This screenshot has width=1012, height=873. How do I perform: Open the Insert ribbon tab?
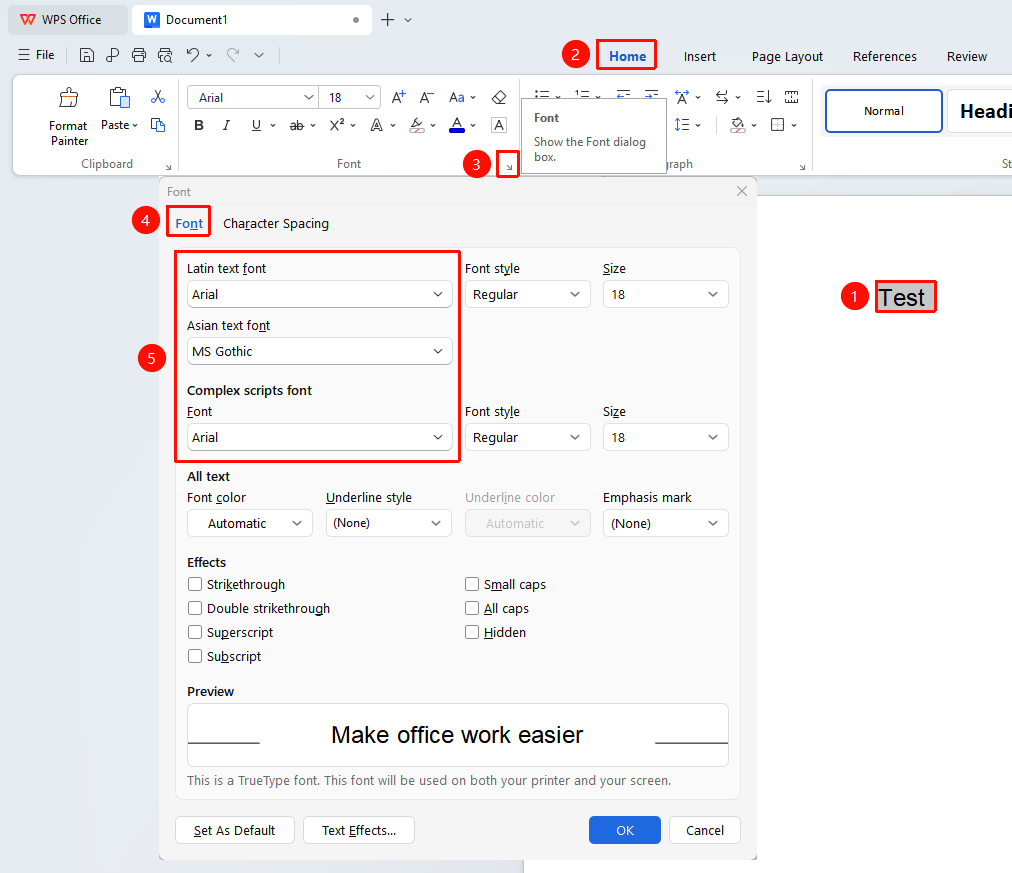click(700, 56)
